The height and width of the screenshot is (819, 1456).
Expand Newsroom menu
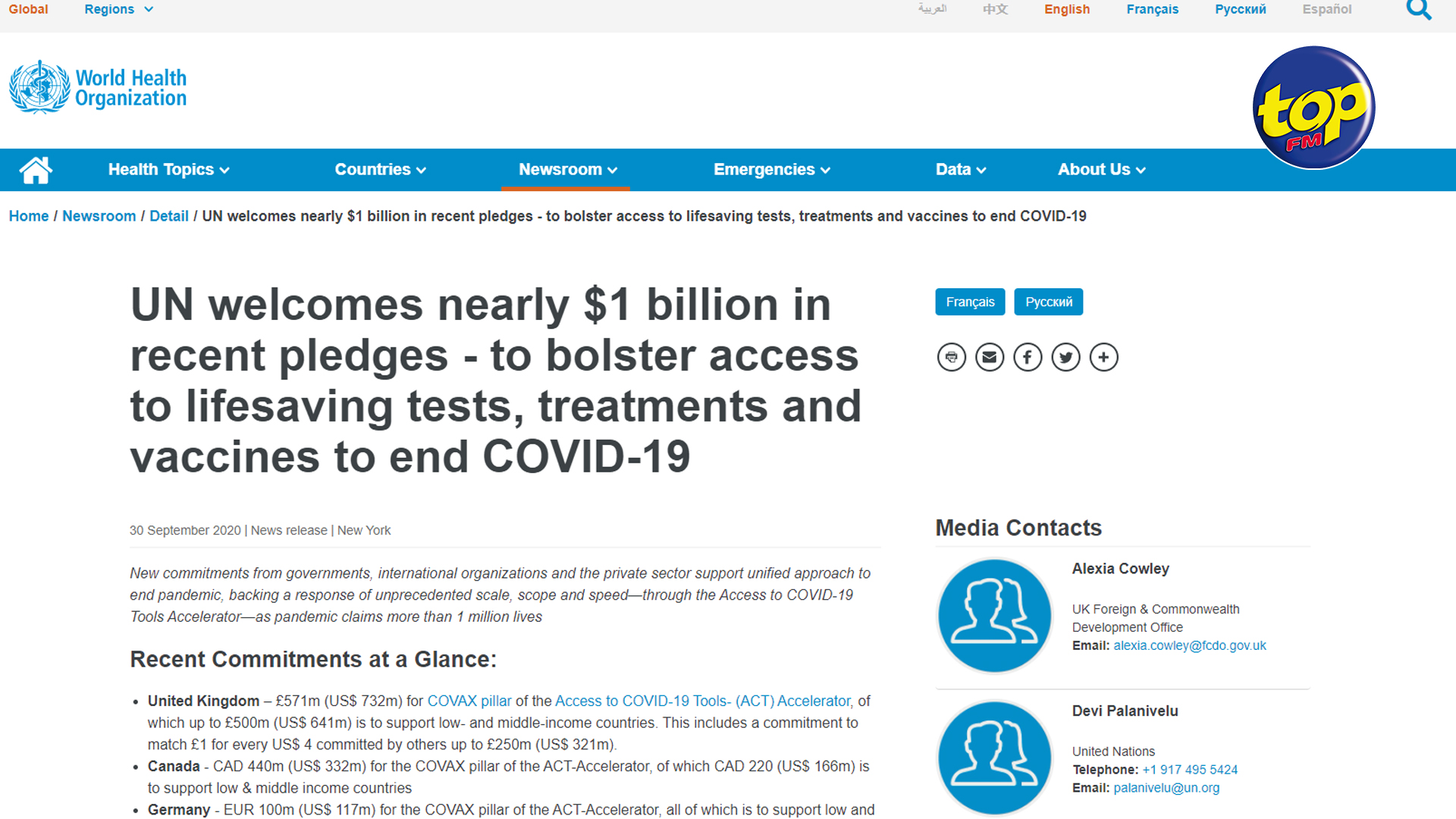pyautogui.click(x=568, y=170)
